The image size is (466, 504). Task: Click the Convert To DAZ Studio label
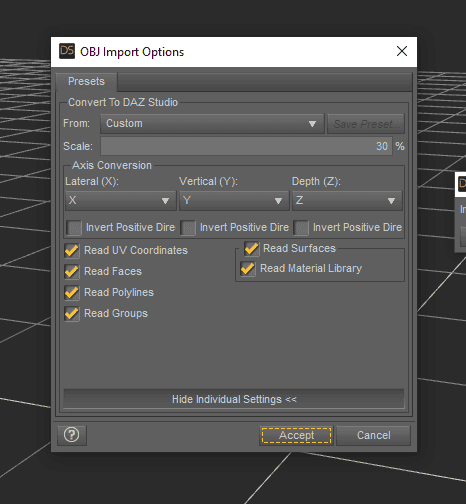coord(123,102)
